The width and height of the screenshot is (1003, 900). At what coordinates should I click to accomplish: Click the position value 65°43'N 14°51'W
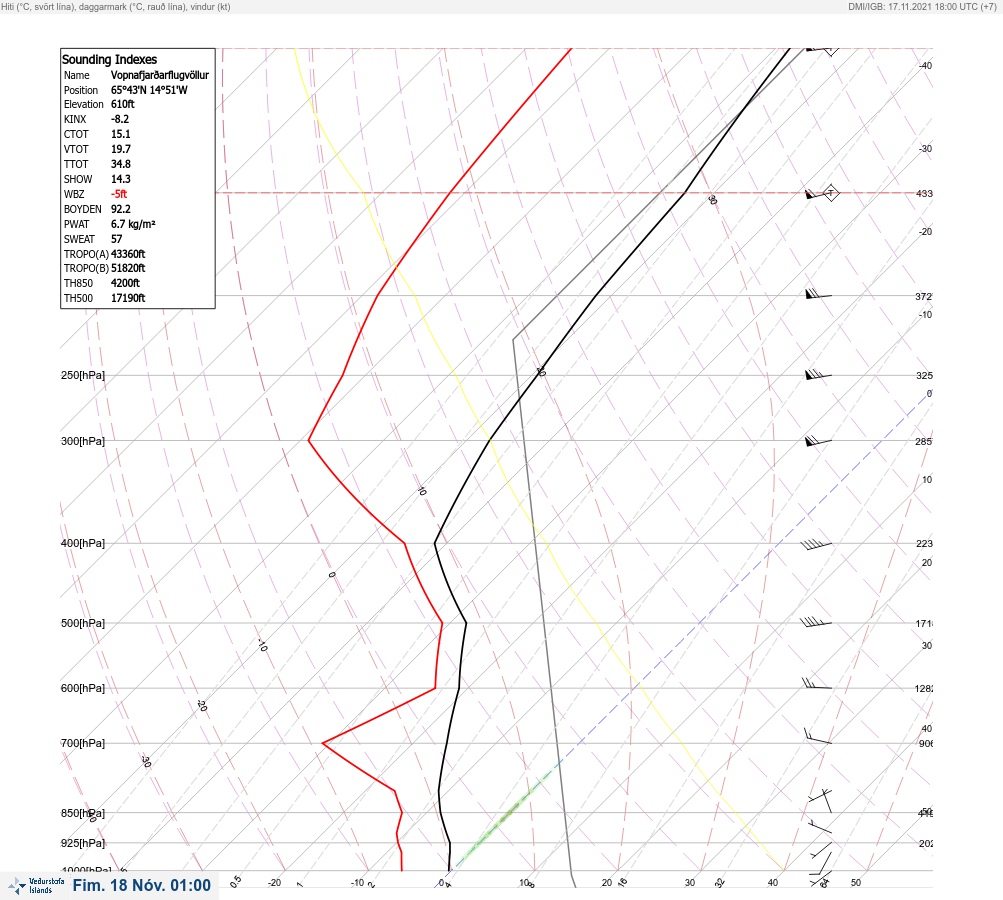149,90
